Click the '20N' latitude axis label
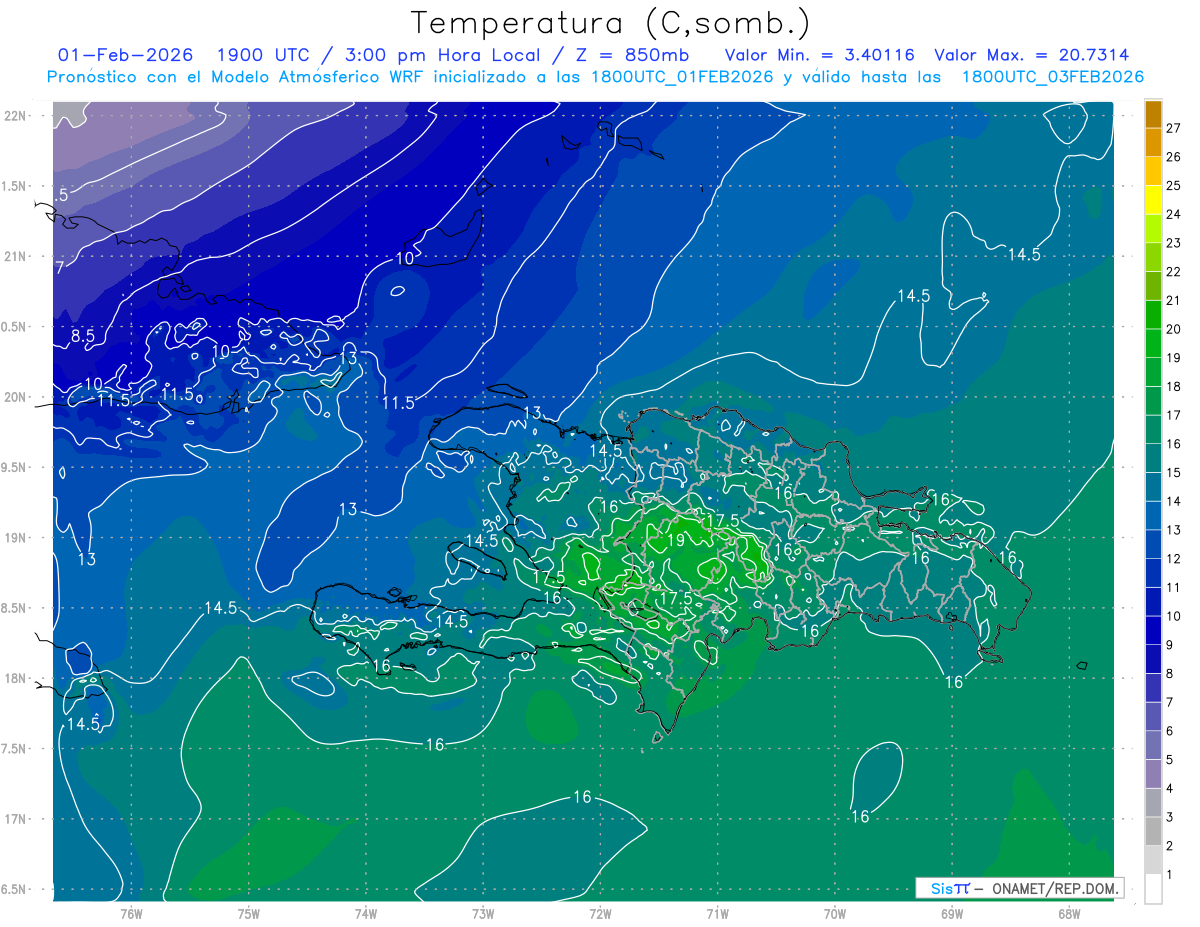Image resolution: width=1200 pixels, height=927 pixels. pyautogui.click(x=15, y=397)
